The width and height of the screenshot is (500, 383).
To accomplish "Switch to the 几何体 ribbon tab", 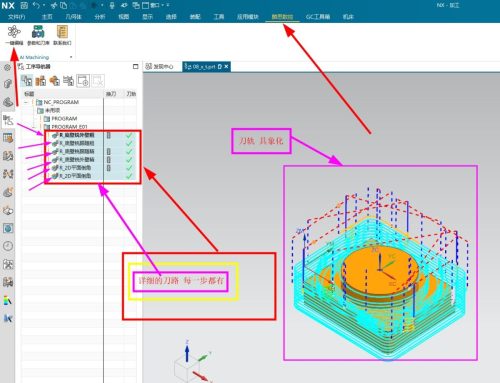I will tap(73, 17).
